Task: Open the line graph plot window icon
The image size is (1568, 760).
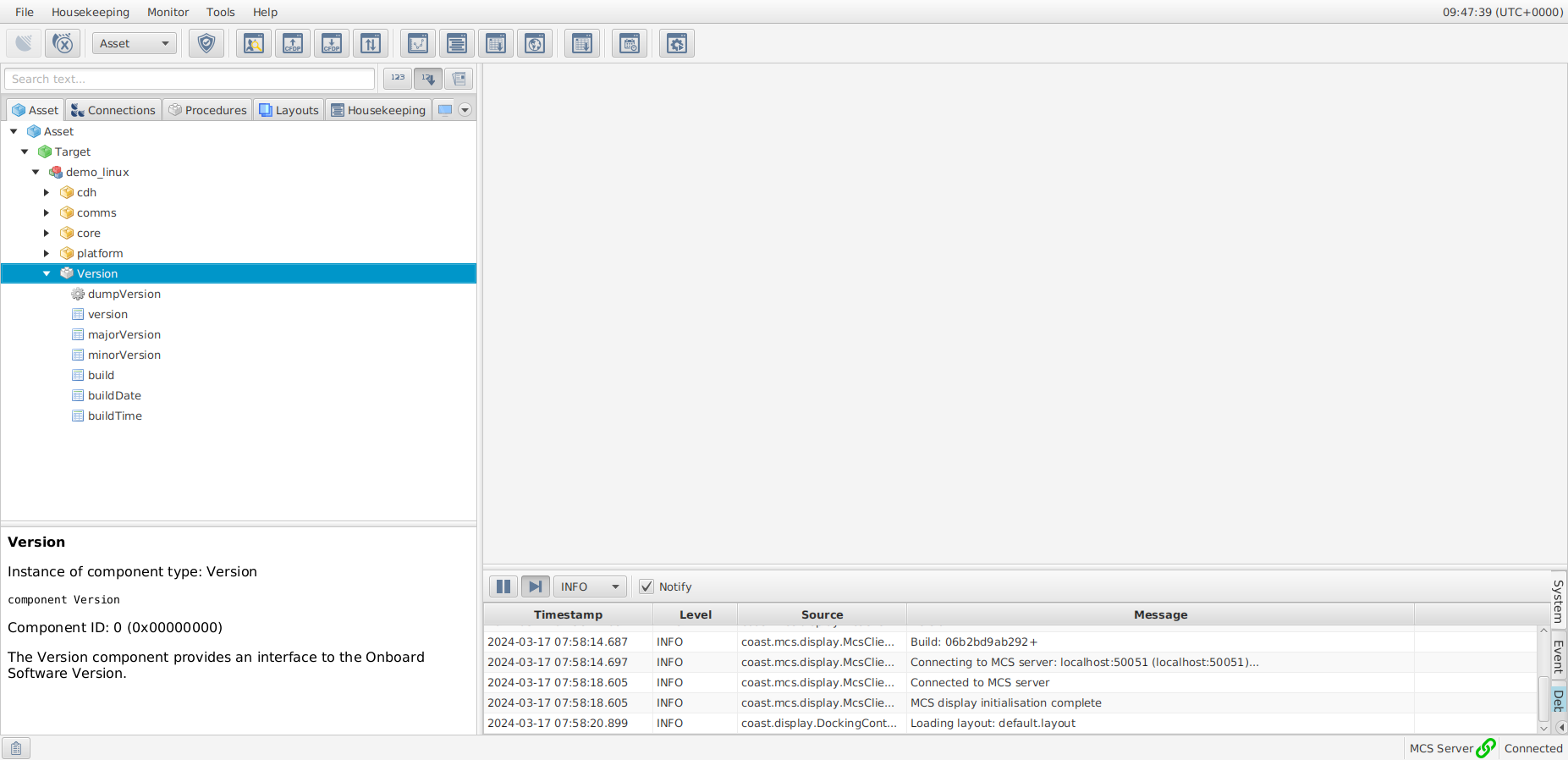Action: (418, 43)
